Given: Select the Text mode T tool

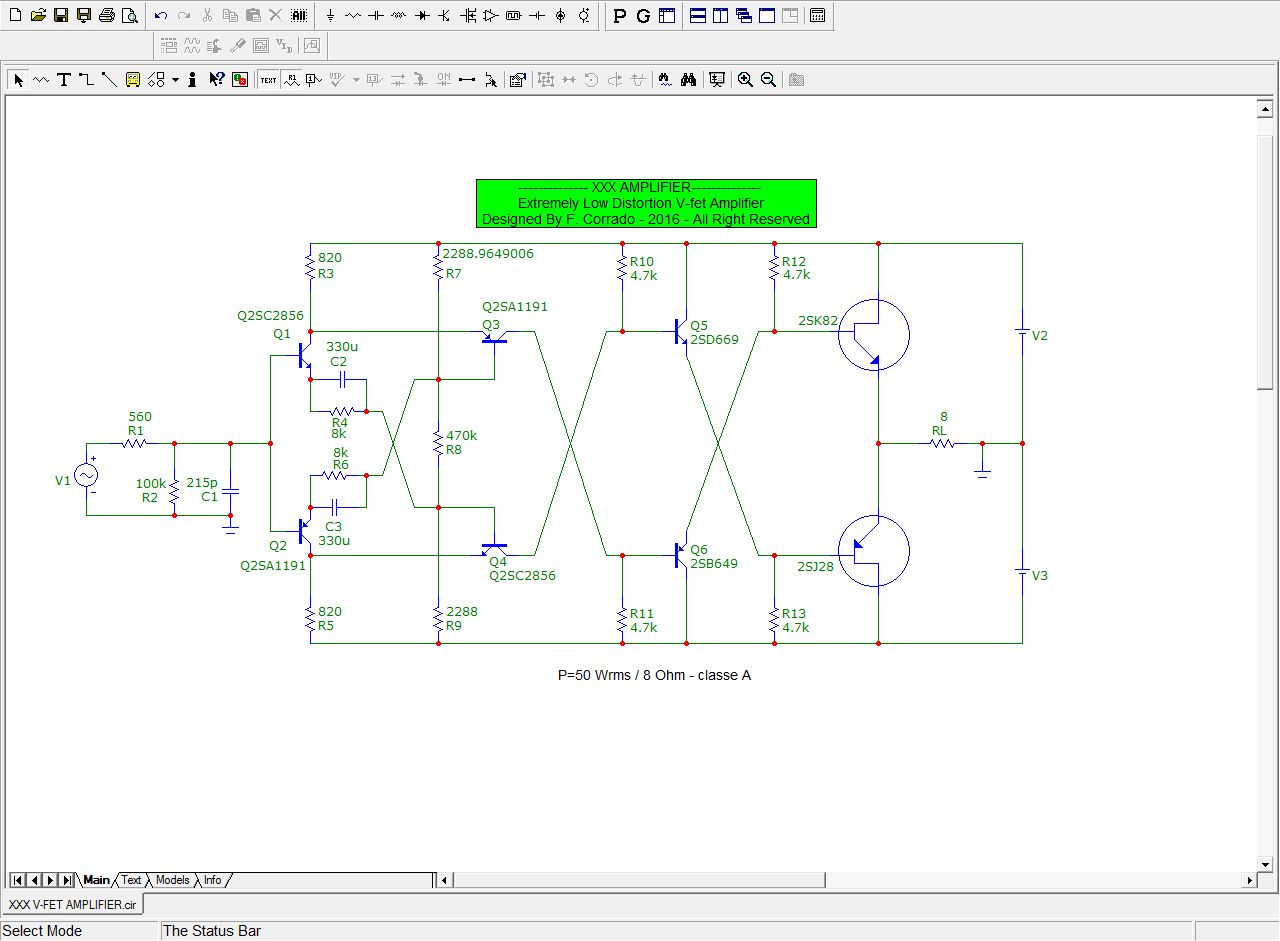Looking at the screenshot, I should coord(64,80).
